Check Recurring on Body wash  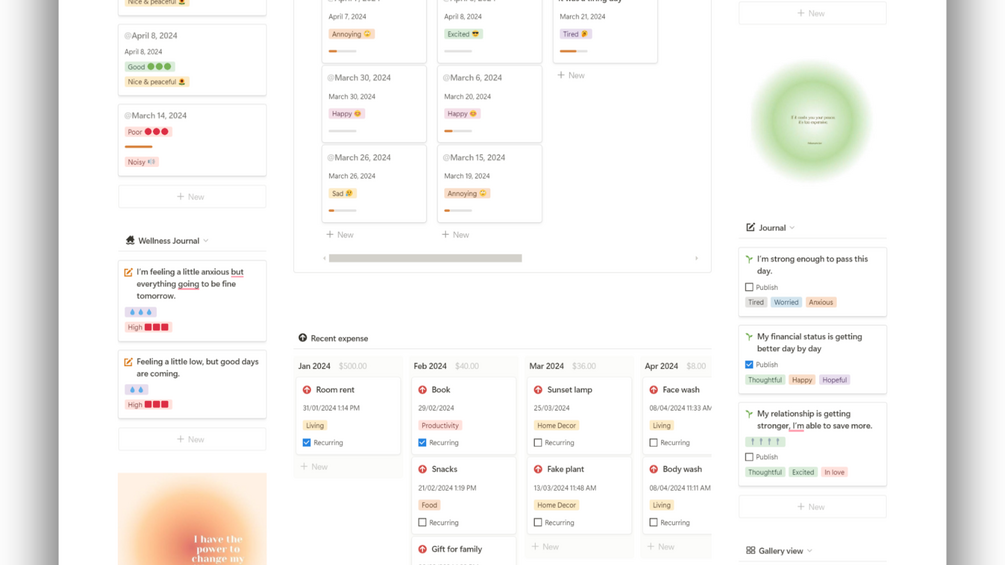(x=653, y=523)
